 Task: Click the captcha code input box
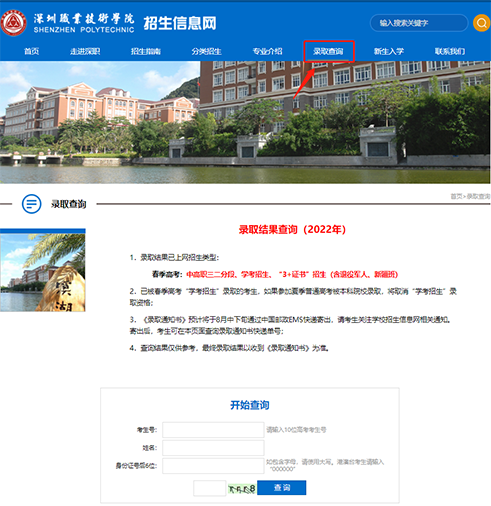tap(210, 488)
